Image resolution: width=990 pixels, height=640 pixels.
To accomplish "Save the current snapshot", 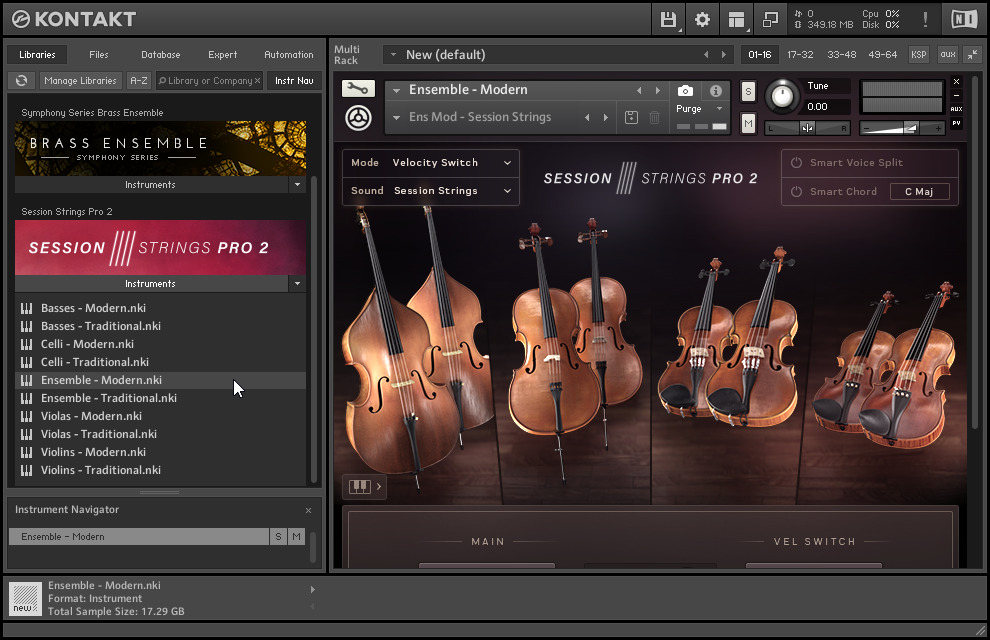I will click(x=631, y=117).
